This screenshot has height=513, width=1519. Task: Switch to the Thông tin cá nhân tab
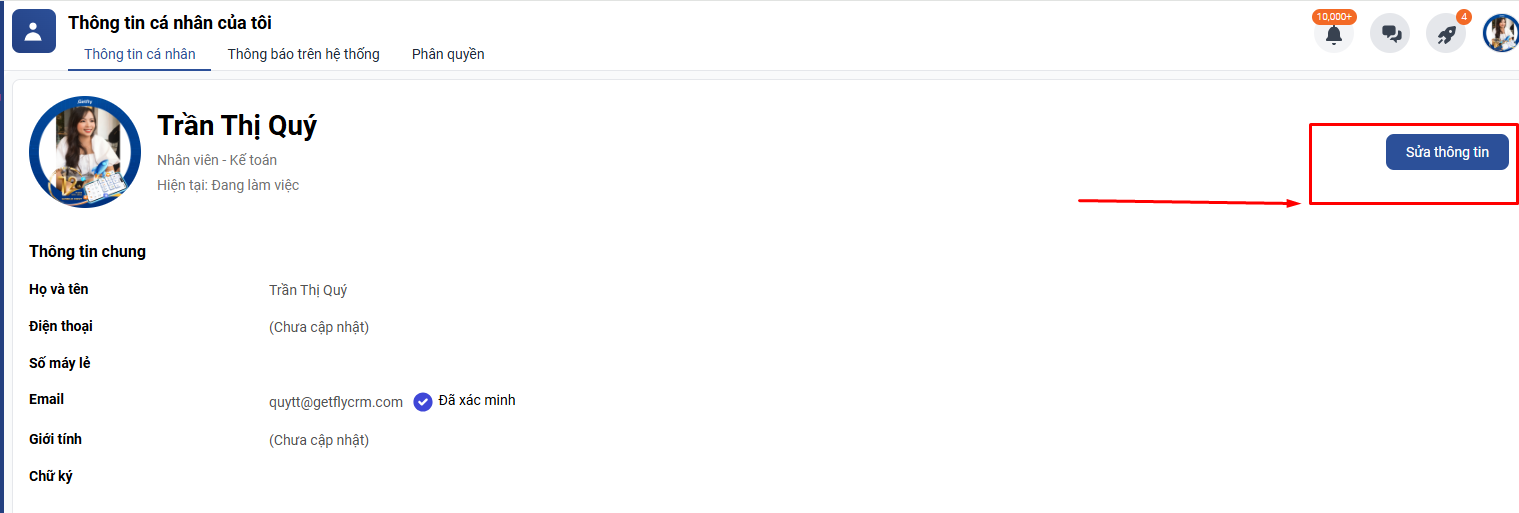[140, 54]
